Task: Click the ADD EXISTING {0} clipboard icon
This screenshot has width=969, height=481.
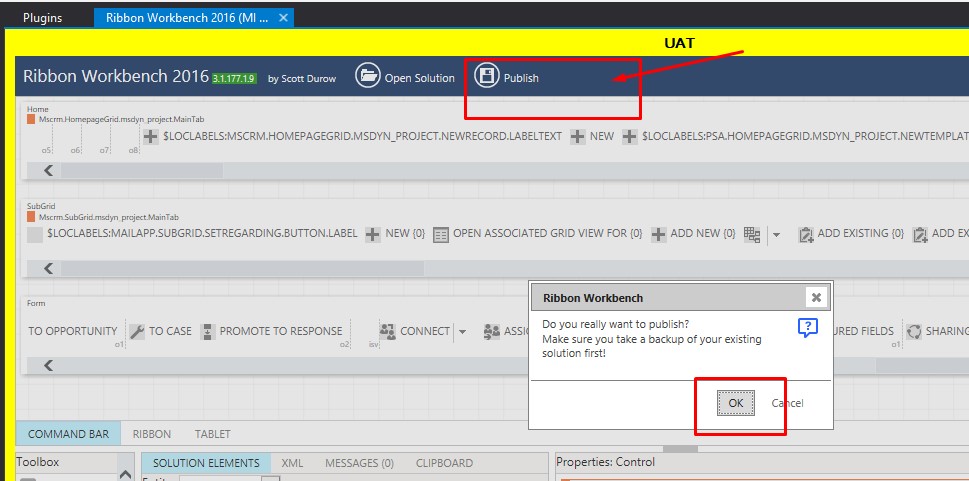Action: pyautogui.click(x=806, y=234)
